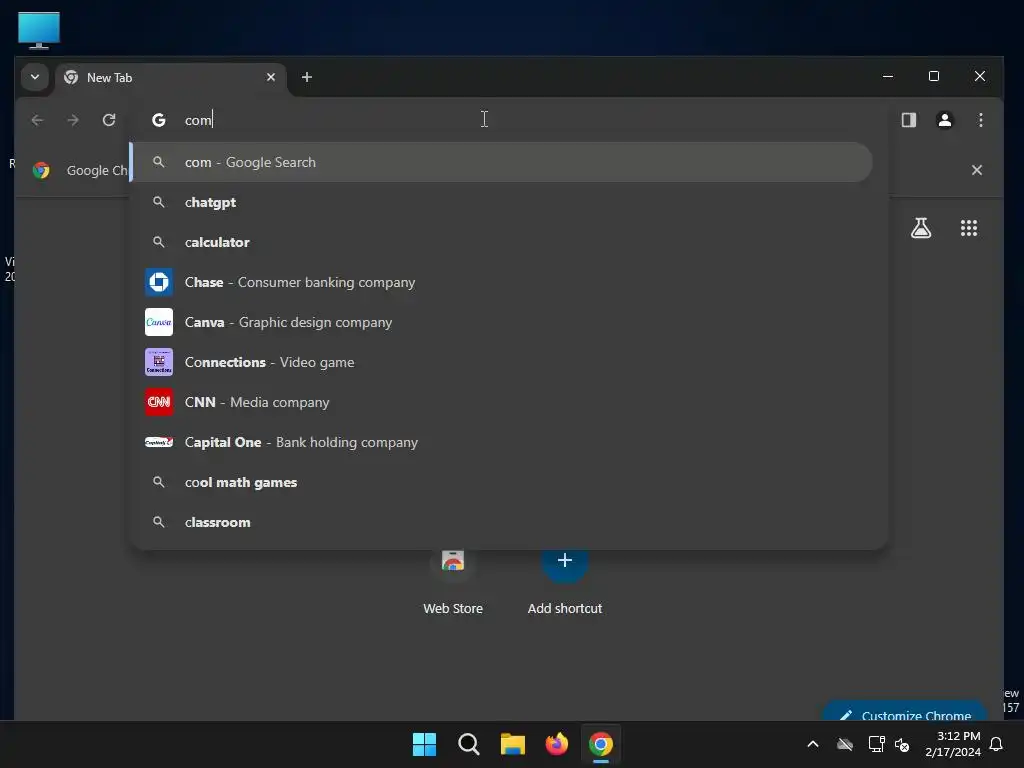Click the Reload page icon
The height and width of the screenshot is (768, 1024).
tap(109, 120)
